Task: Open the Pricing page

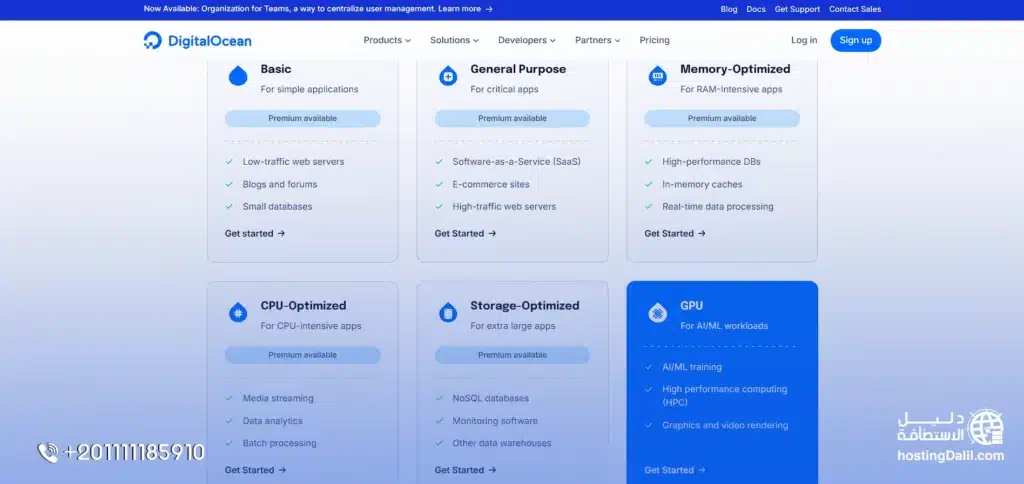Action: (x=654, y=40)
